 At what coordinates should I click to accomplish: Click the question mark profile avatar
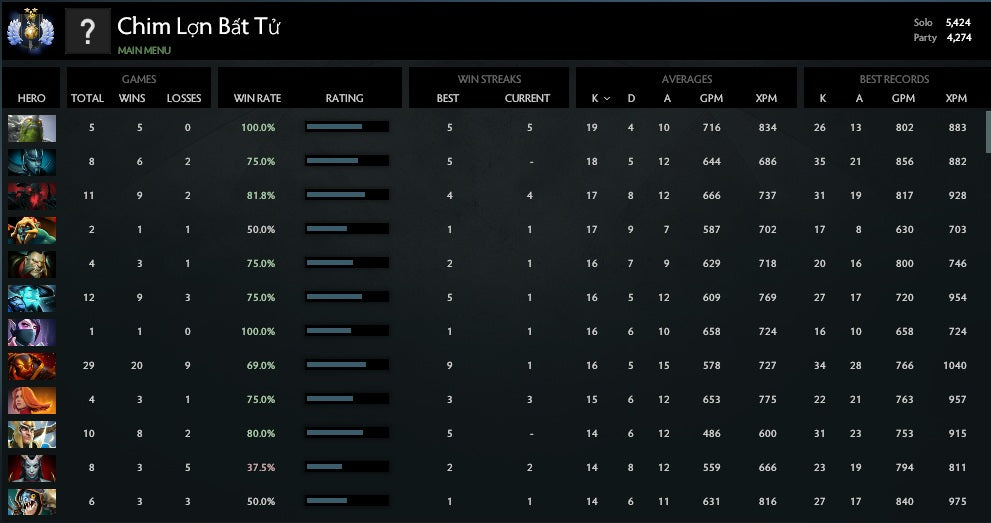coord(88,32)
